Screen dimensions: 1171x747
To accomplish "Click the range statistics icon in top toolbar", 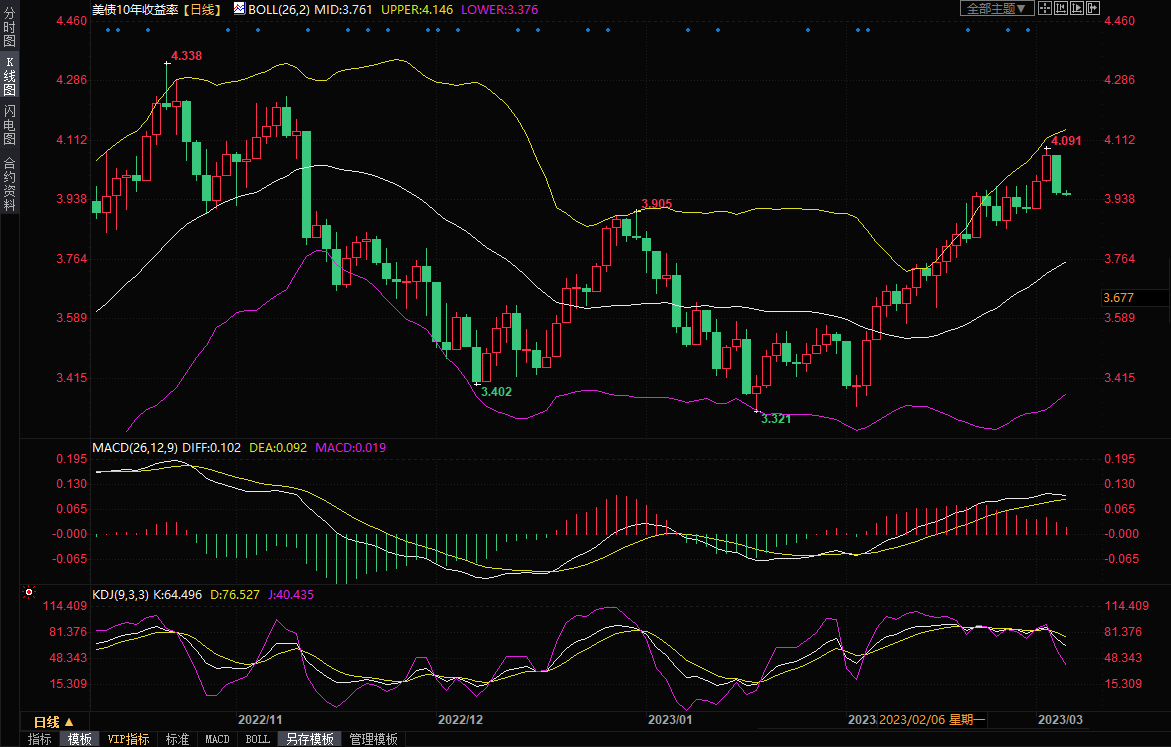I will pyautogui.click(x=1059, y=8).
